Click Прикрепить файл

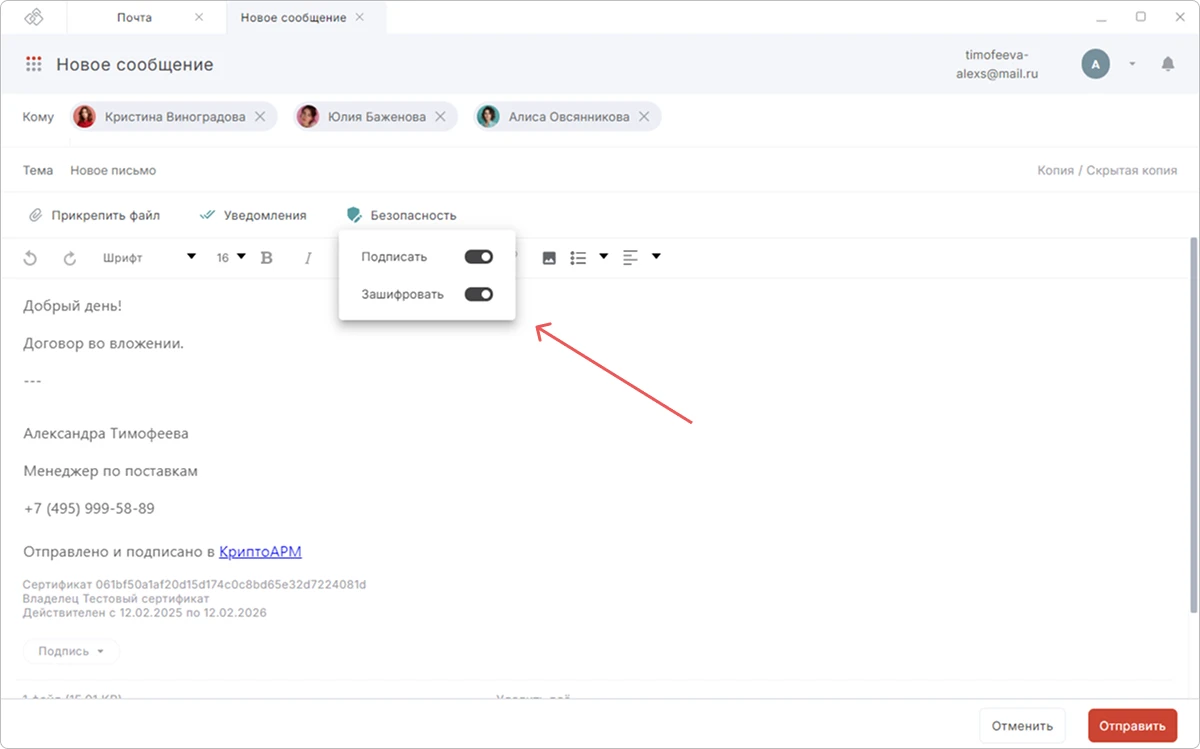[94, 215]
